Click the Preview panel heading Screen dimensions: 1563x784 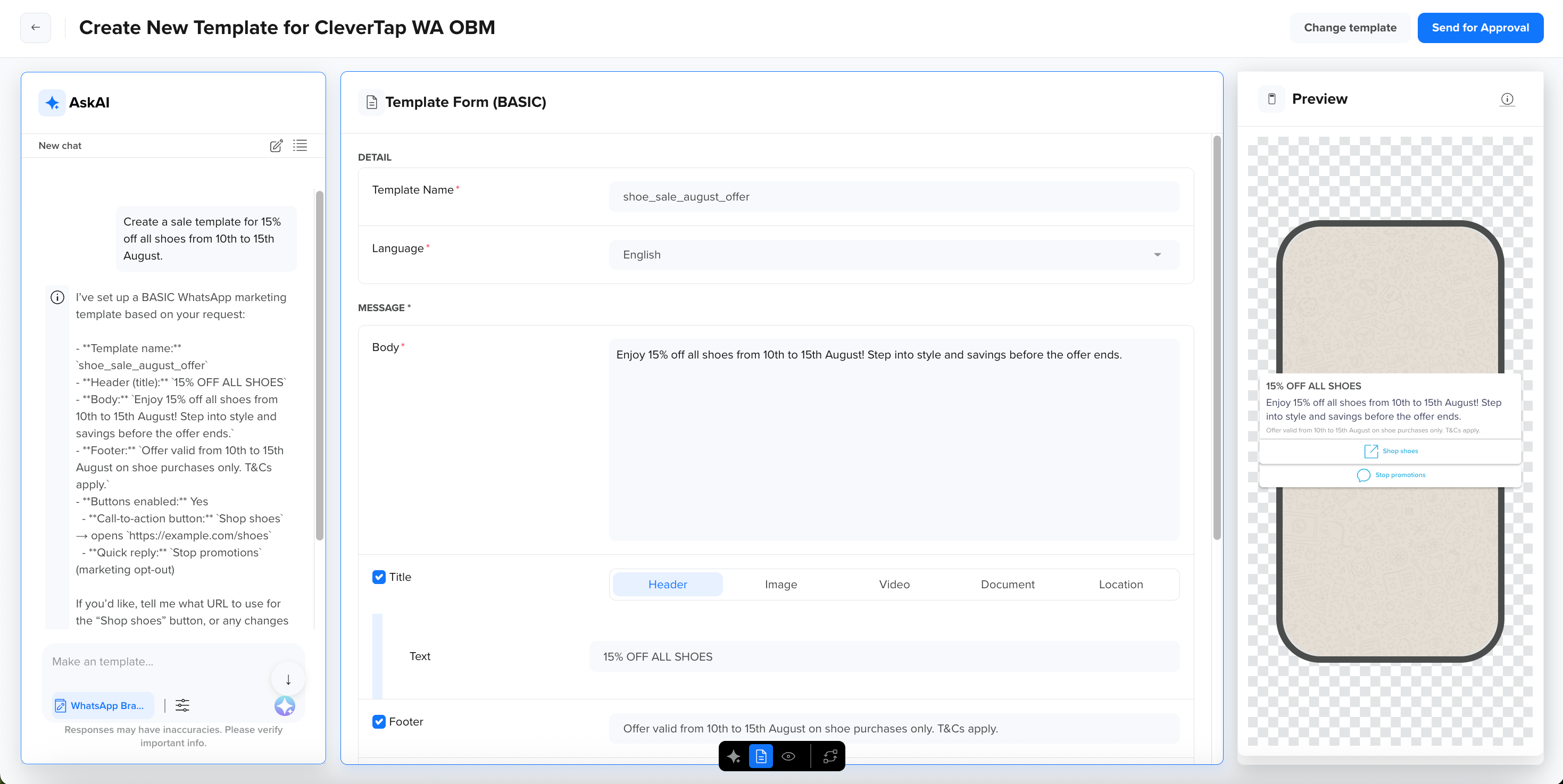tap(1320, 99)
